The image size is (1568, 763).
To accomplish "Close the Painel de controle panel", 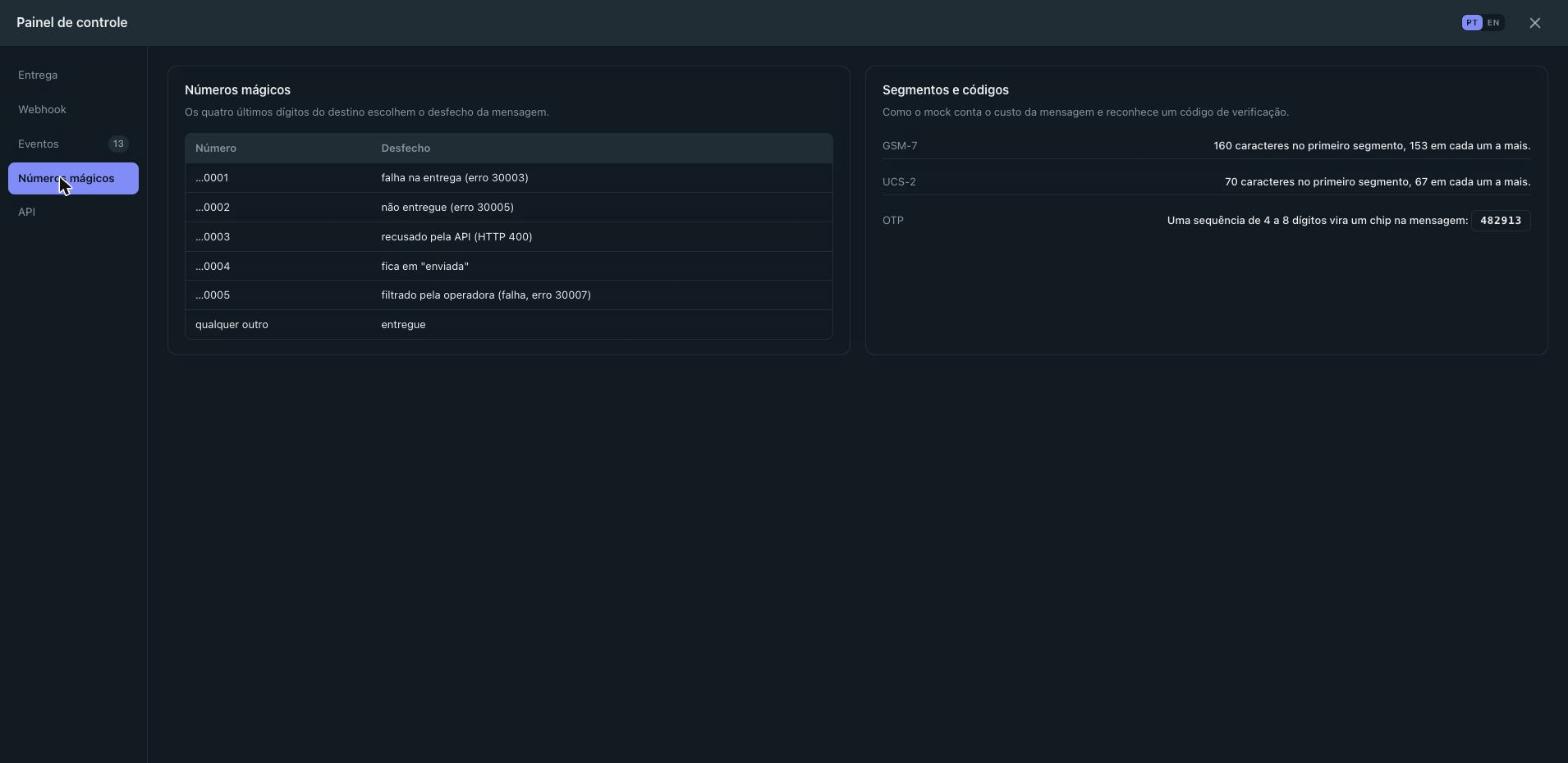I will pyautogui.click(x=1535, y=23).
